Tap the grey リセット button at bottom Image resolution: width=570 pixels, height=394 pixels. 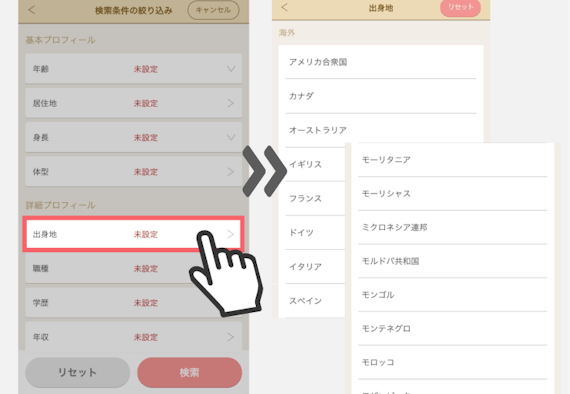click(x=77, y=372)
